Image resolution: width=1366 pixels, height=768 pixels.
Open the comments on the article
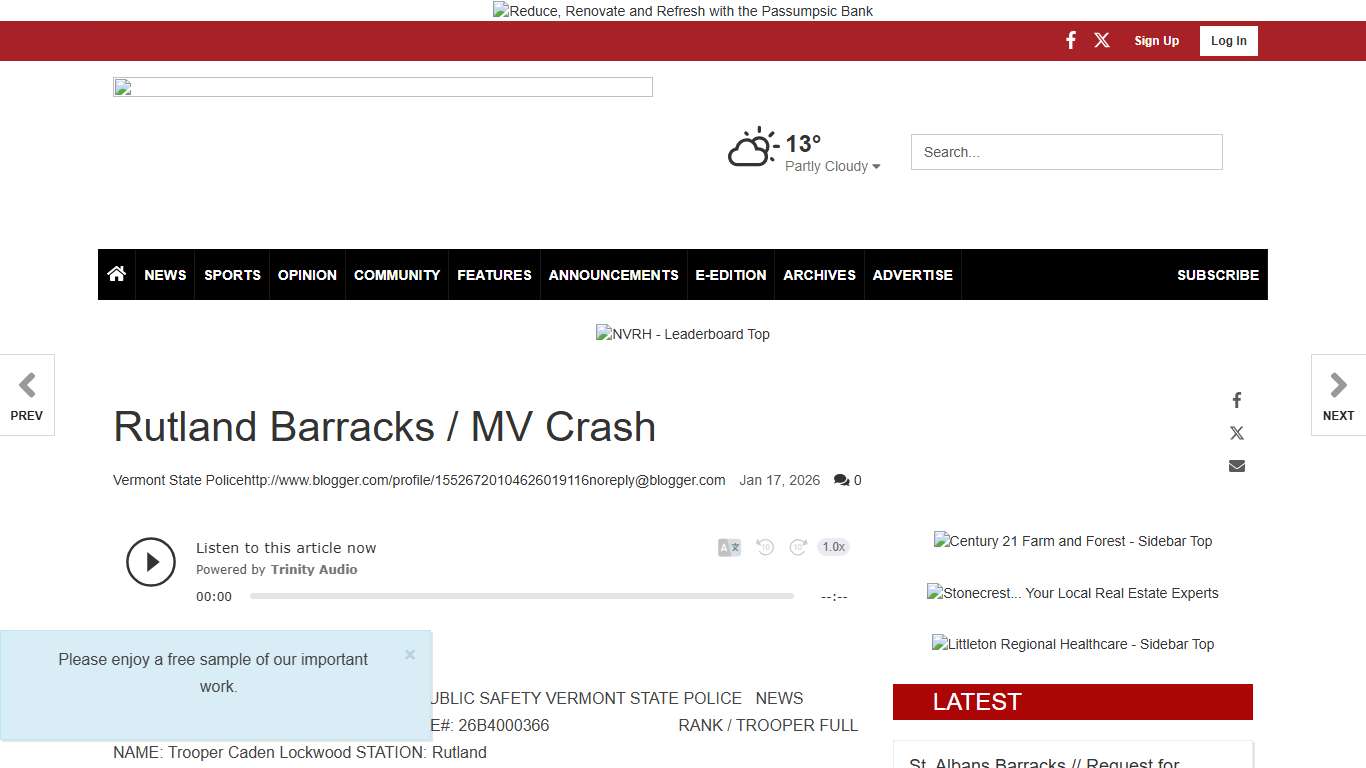click(847, 480)
